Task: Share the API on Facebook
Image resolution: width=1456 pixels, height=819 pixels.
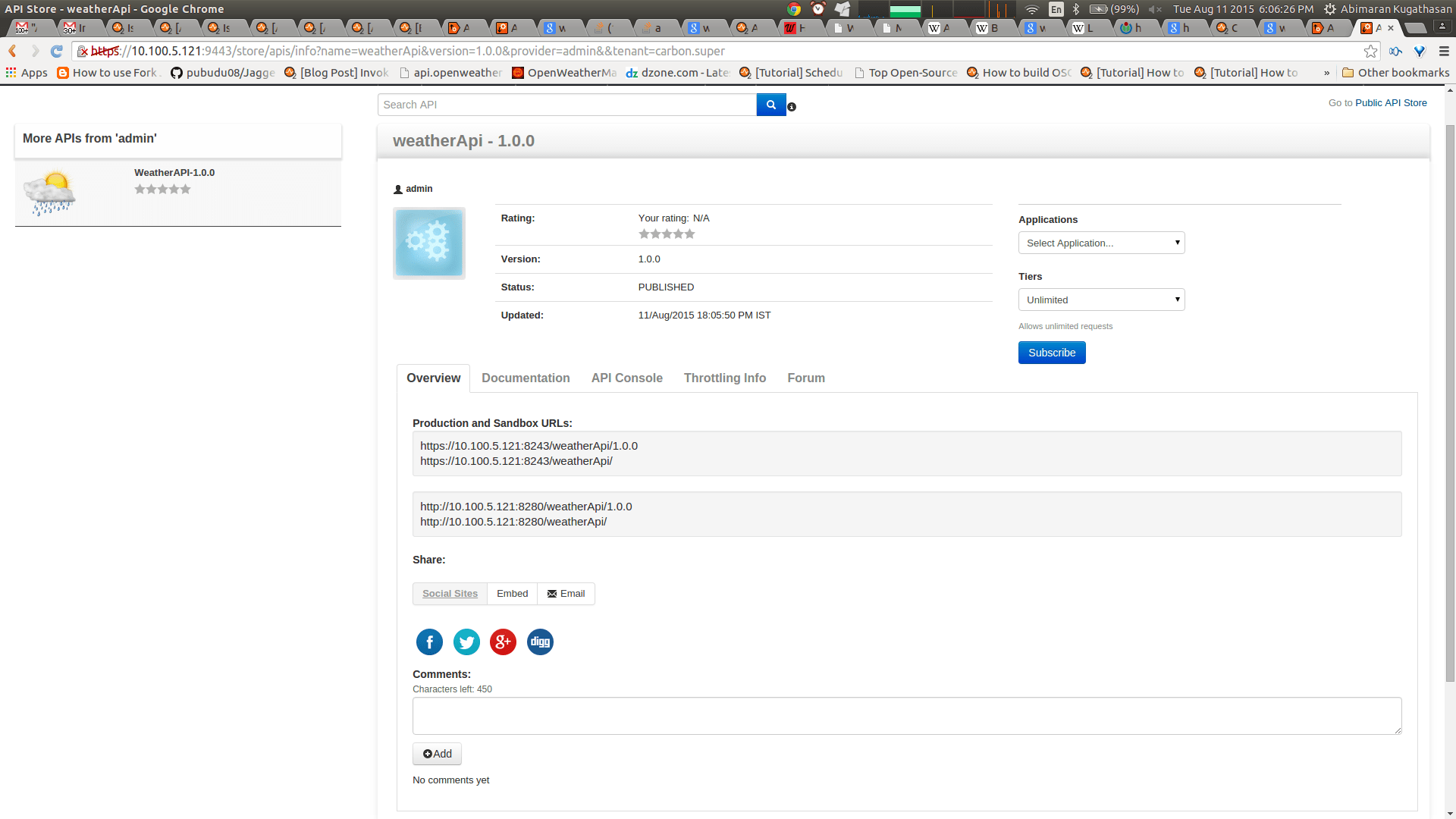Action: pyautogui.click(x=429, y=642)
